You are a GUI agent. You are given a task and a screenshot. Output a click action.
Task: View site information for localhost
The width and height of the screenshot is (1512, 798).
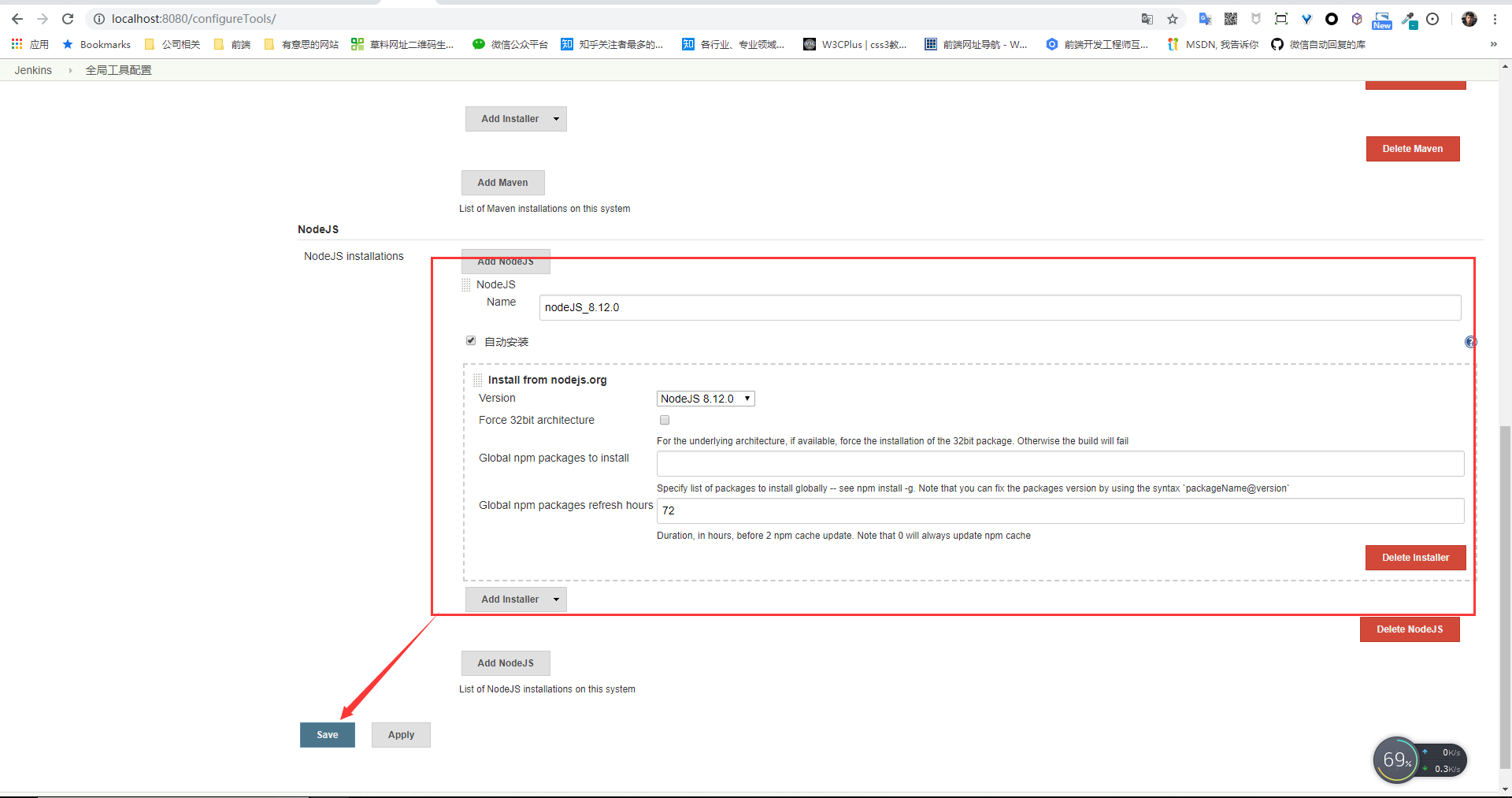99,19
